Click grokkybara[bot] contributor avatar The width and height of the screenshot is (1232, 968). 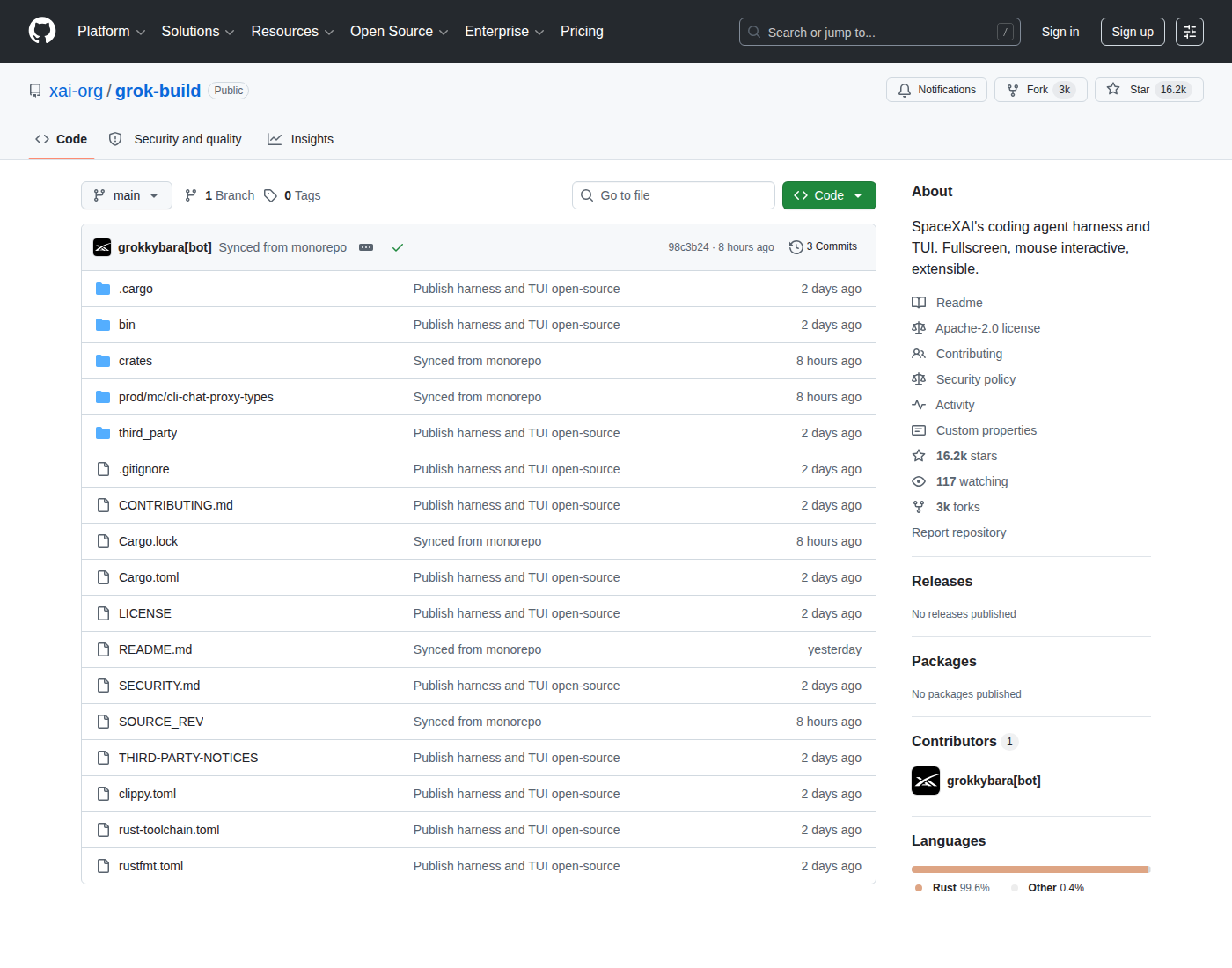(x=926, y=781)
